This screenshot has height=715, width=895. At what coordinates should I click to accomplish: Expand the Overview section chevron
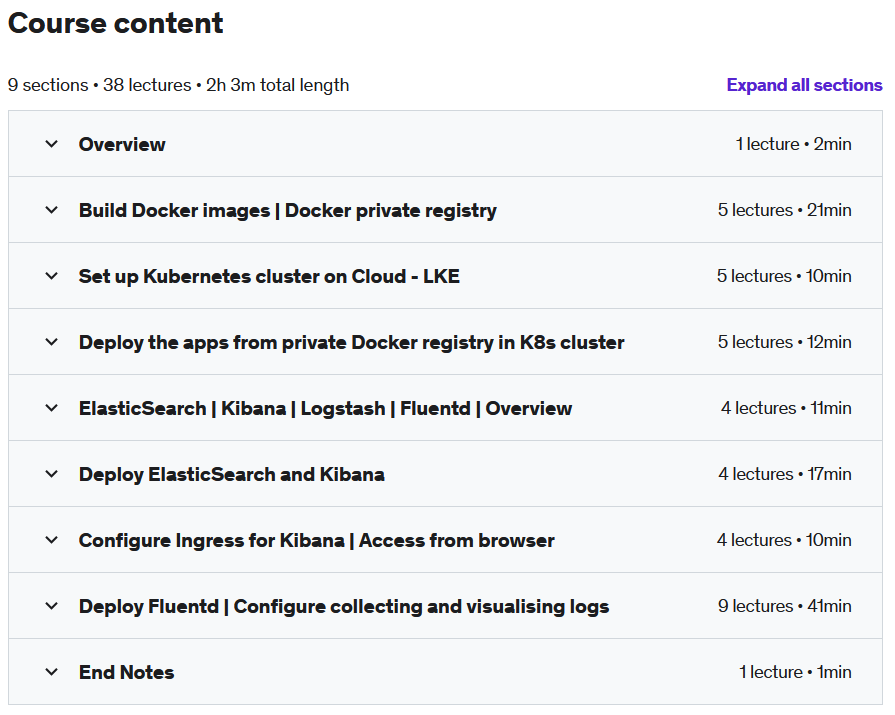pyautogui.click(x=51, y=144)
